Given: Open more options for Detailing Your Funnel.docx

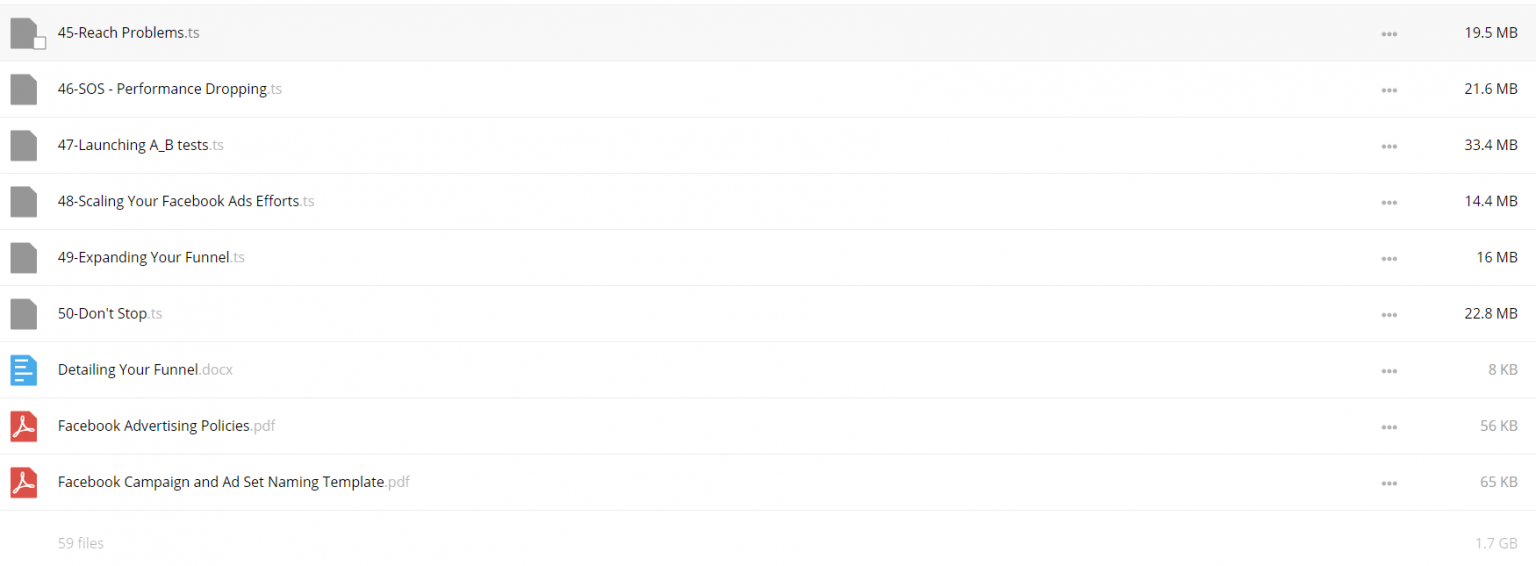Looking at the screenshot, I should 1389,371.
